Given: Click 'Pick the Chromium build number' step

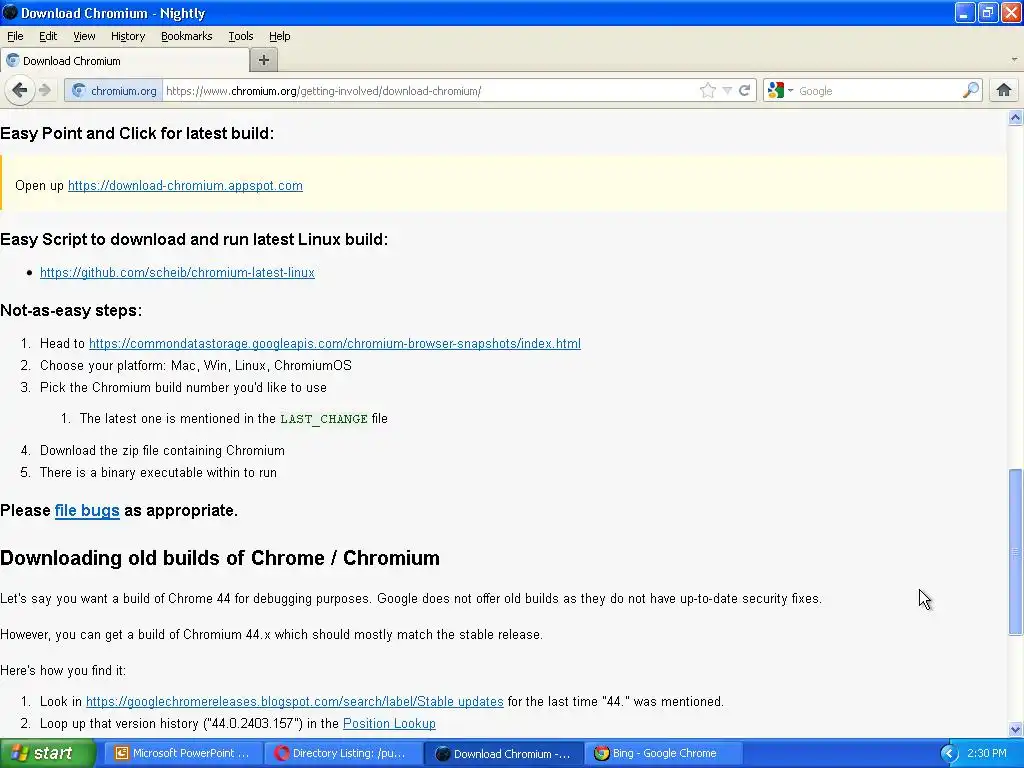Looking at the screenshot, I should pos(183,387).
